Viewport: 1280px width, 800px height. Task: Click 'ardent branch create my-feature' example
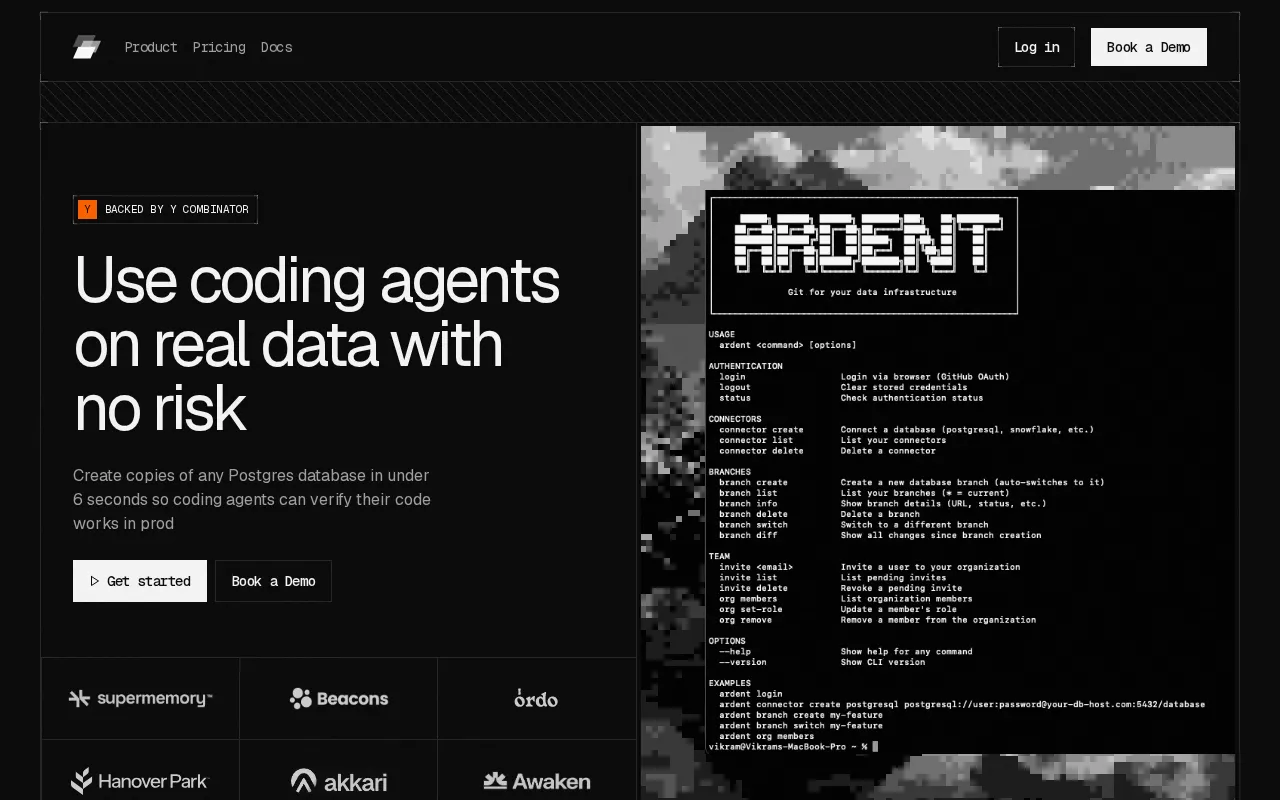point(801,715)
